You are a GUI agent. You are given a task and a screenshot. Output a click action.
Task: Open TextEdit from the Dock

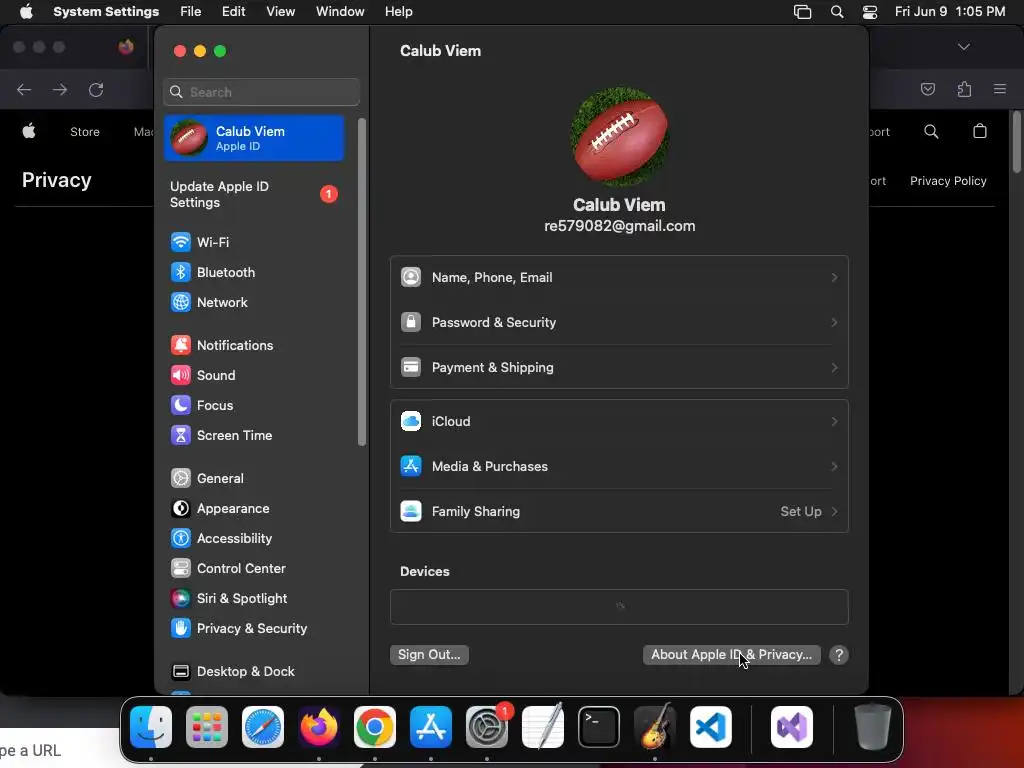tap(543, 727)
